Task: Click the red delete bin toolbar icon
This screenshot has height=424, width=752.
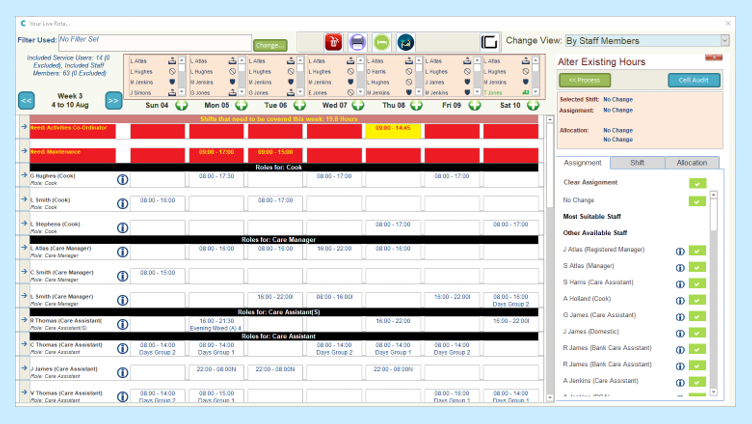Action: [x=333, y=42]
